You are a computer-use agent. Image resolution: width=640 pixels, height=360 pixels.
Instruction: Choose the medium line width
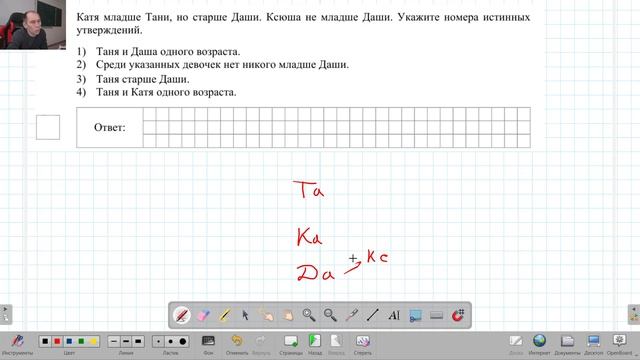point(126,341)
